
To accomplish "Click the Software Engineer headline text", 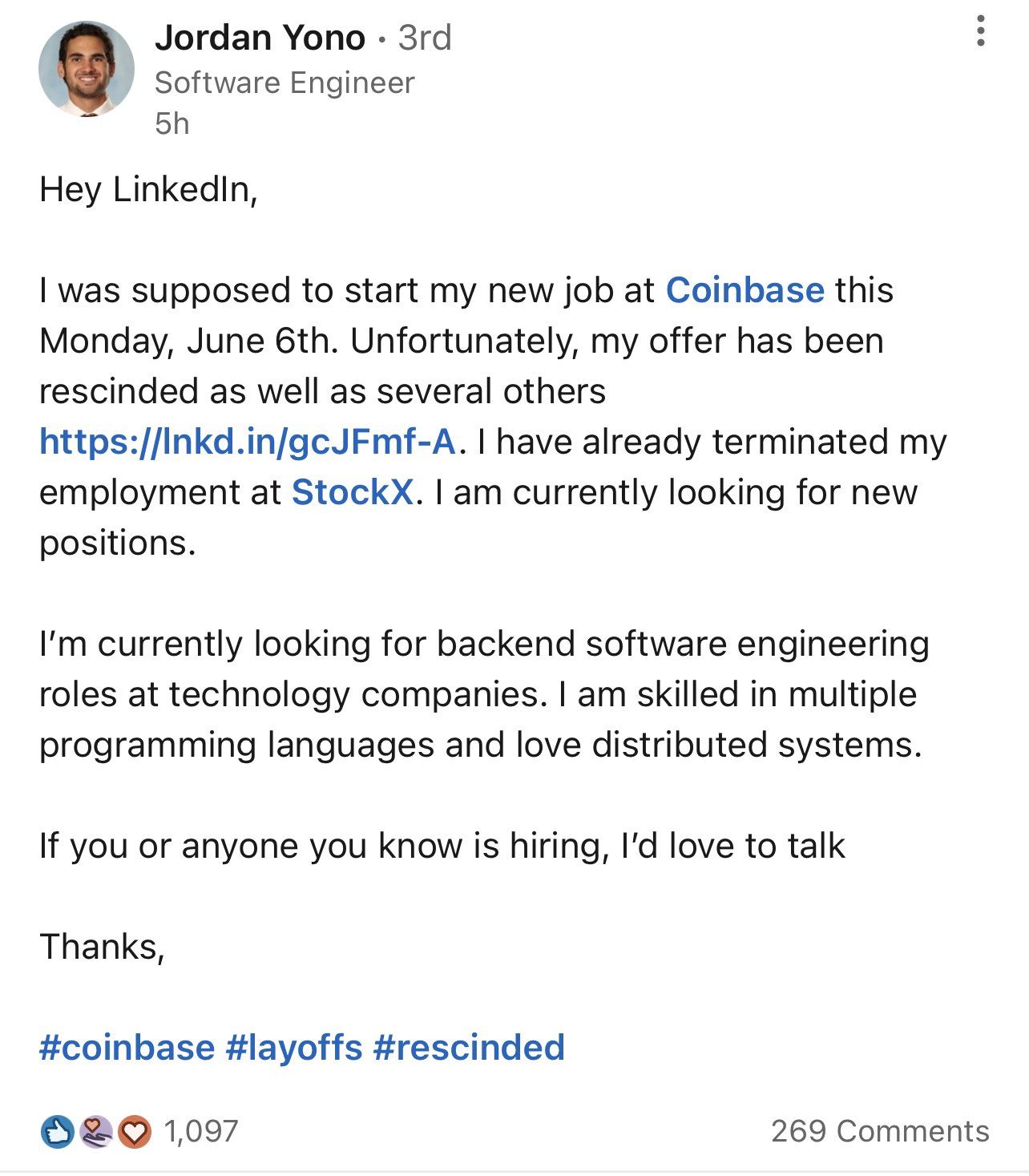I will [284, 83].
